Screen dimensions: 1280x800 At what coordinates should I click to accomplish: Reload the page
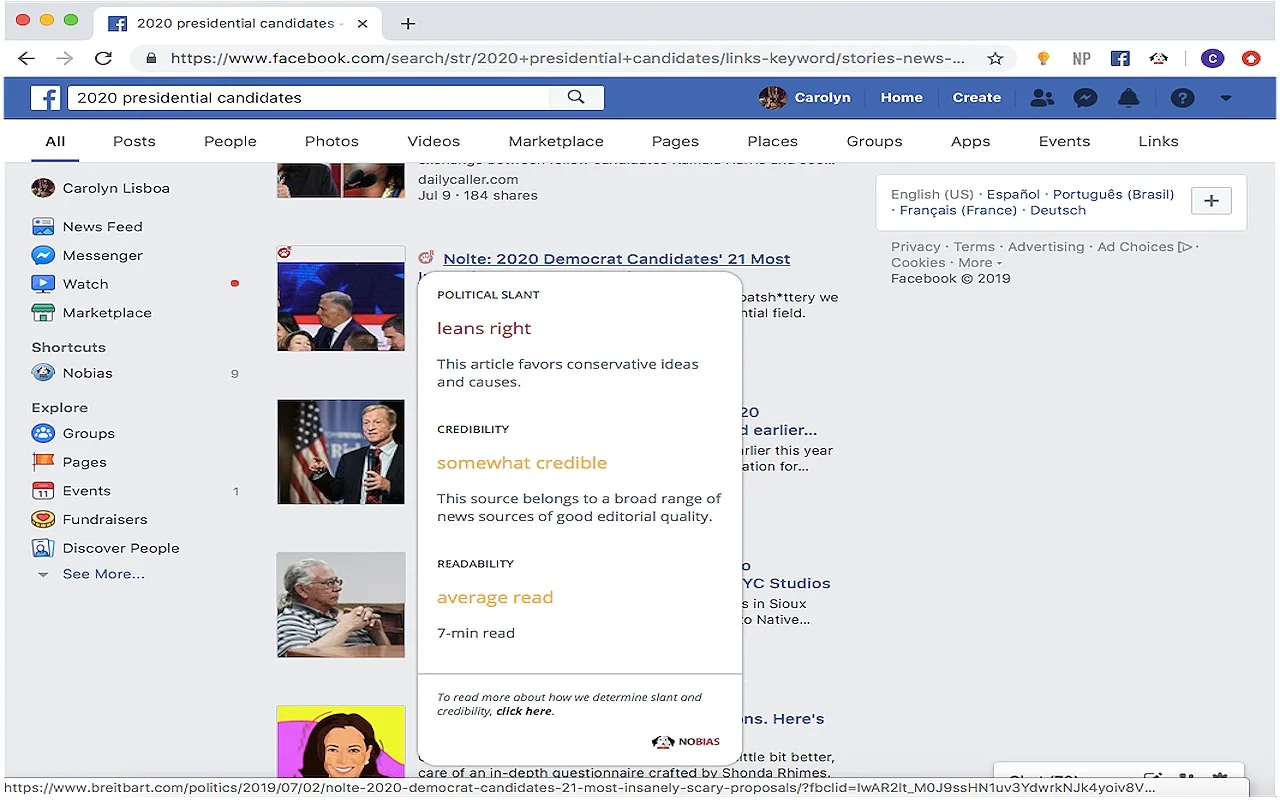pyautogui.click(x=103, y=58)
